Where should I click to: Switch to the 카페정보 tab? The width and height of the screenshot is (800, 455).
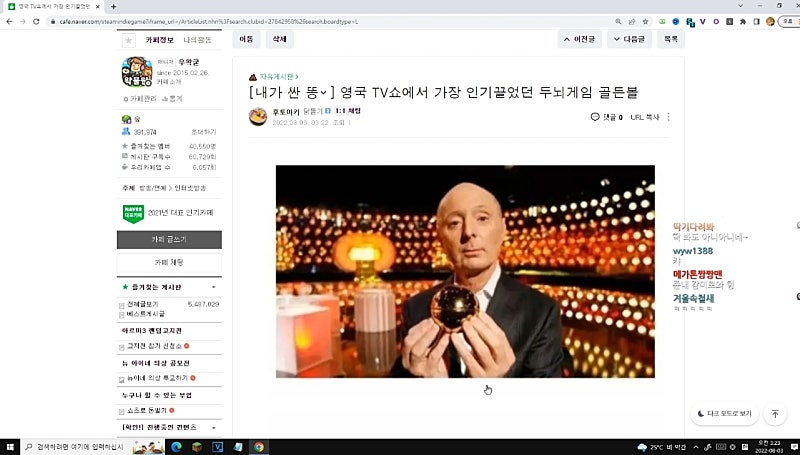coord(160,40)
